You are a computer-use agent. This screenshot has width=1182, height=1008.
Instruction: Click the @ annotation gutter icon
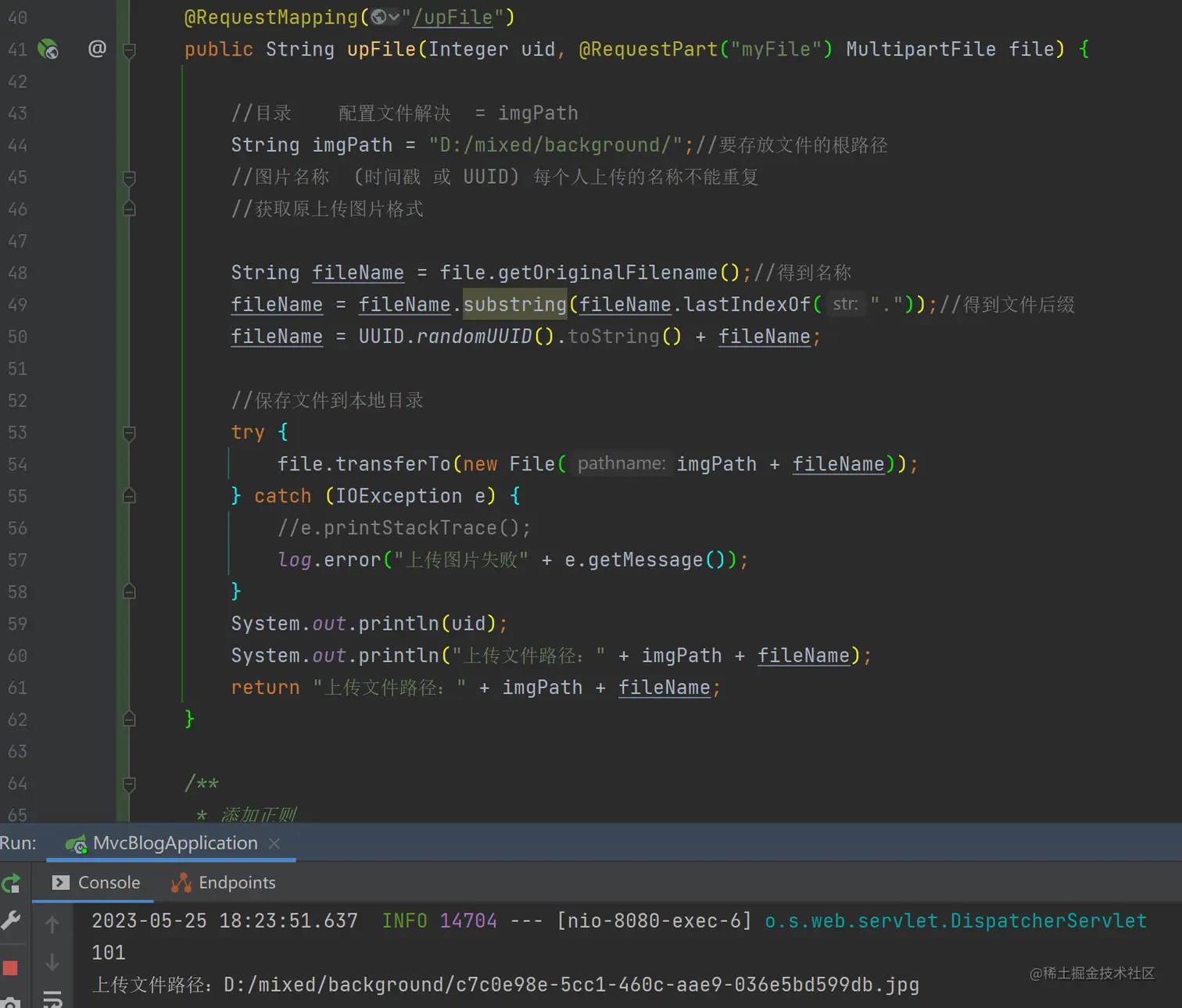coord(97,48)
